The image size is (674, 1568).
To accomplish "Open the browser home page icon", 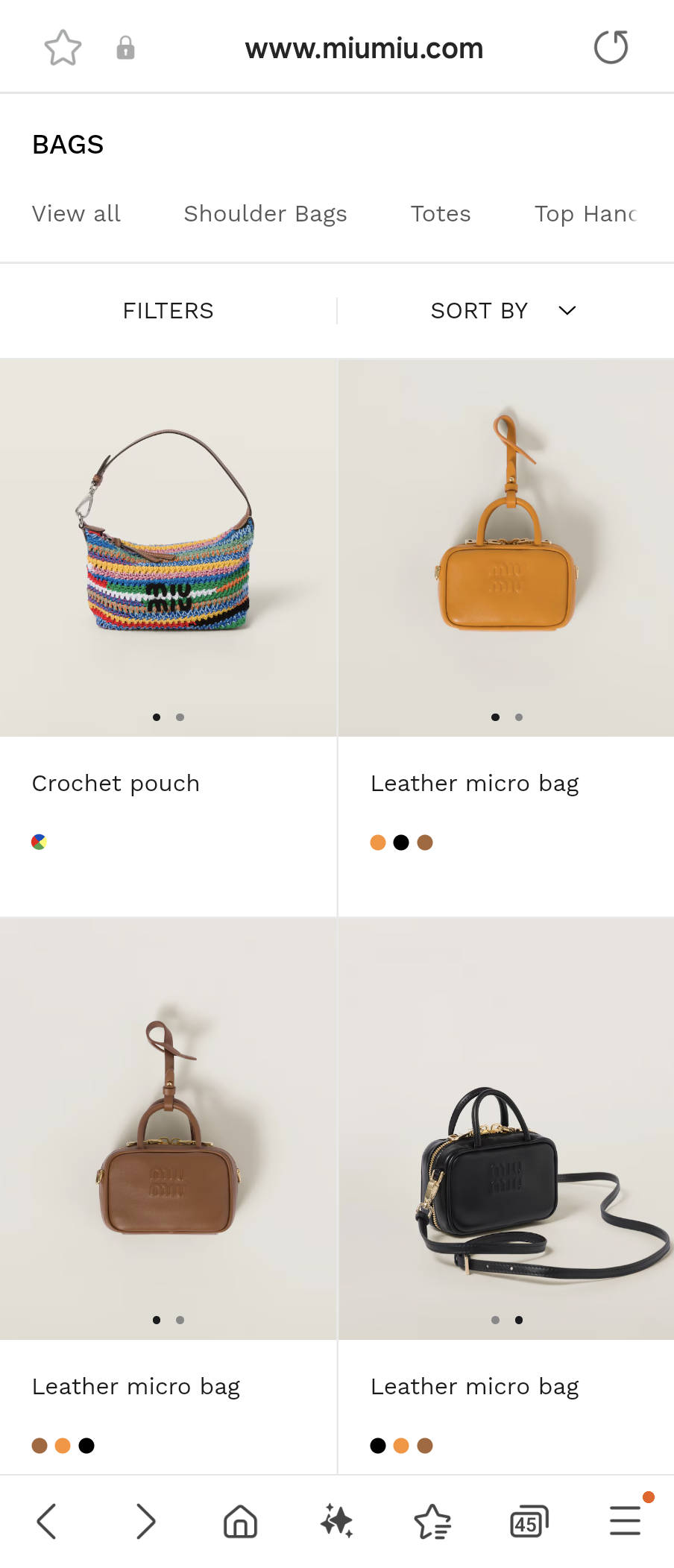I will (241, 1521).
